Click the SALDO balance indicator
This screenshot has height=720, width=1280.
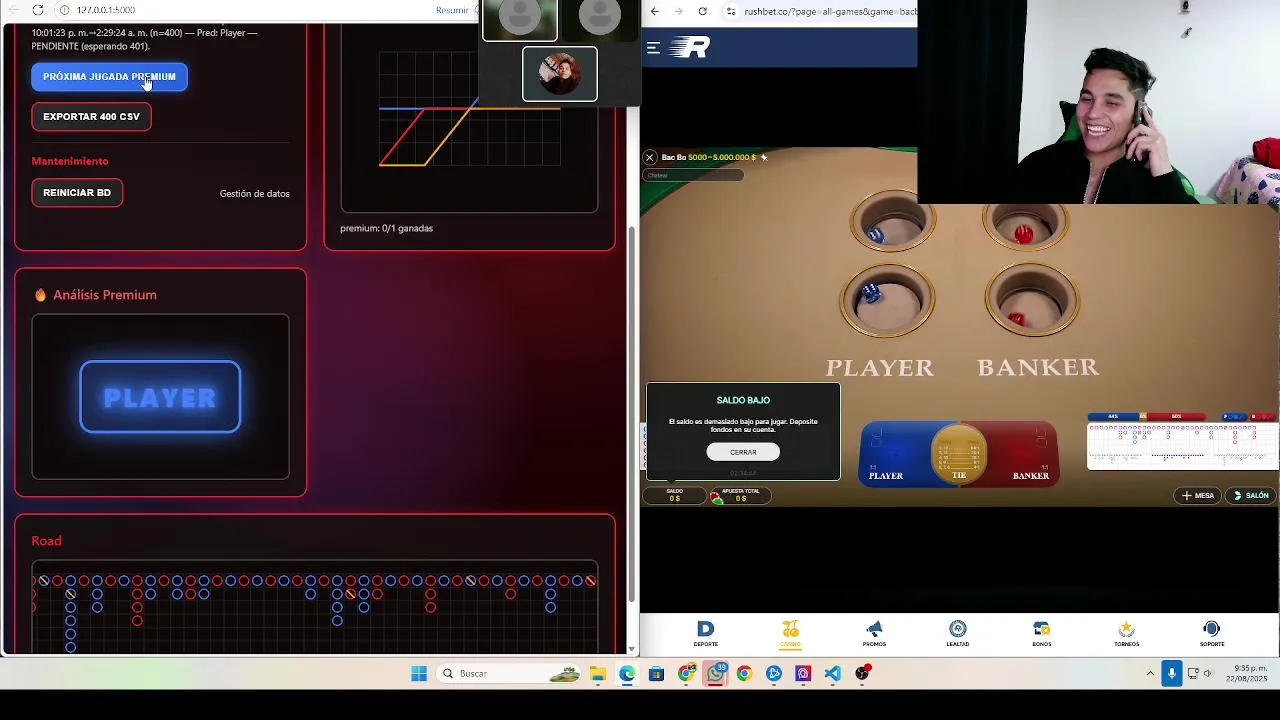(x=674, y=494)
